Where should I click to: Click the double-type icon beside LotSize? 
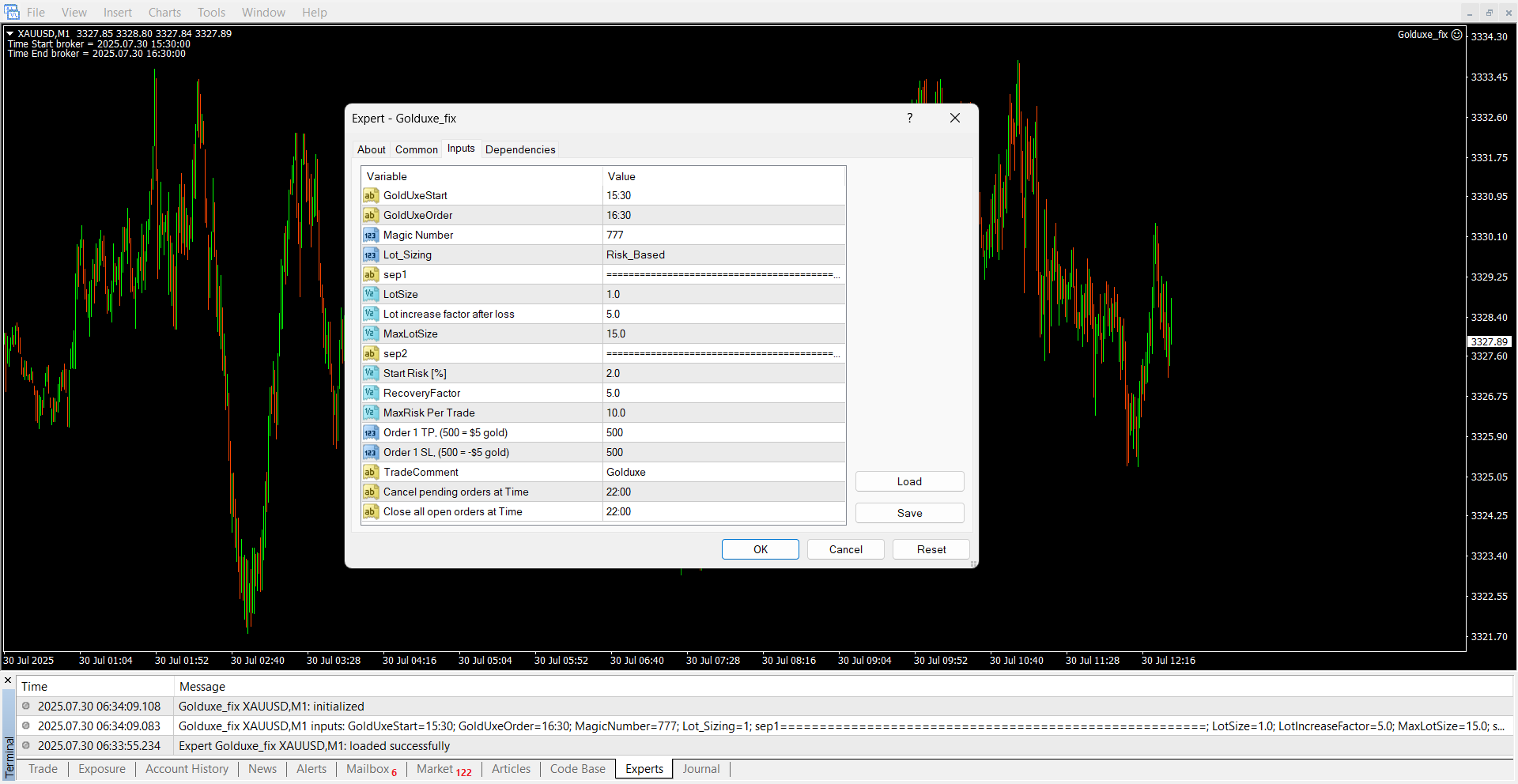click(x=370, y=294)
